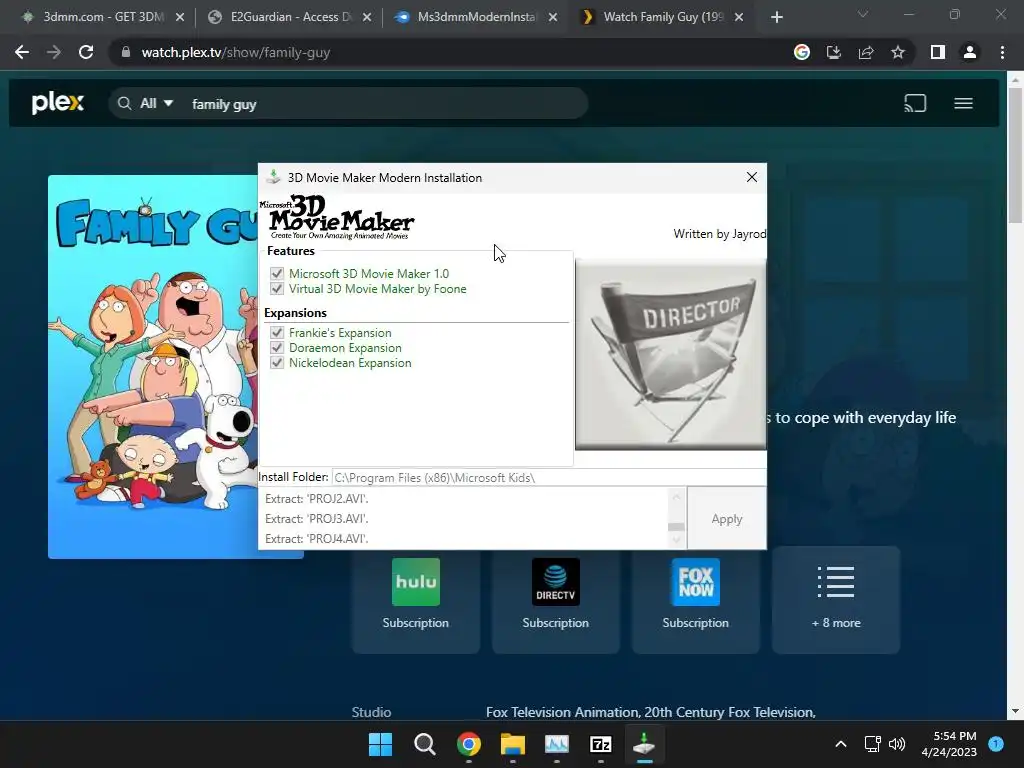Screen dimensions: 1024x768
Task: Select the DIRECTV subscription option
Action: [x=556, y=600]
